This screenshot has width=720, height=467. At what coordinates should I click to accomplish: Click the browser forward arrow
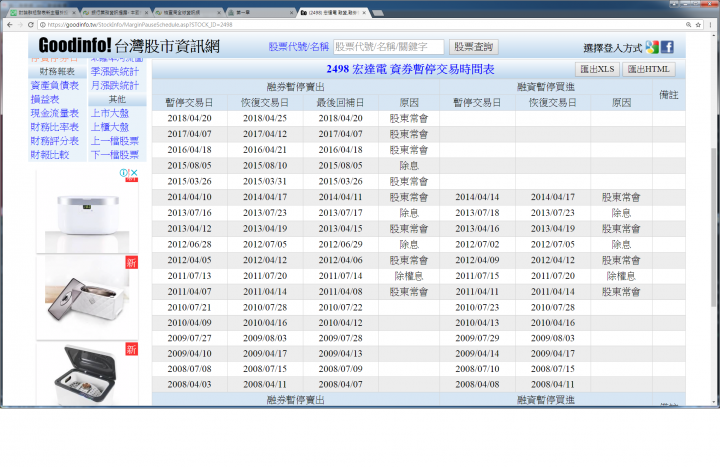[x=20, y=25]
